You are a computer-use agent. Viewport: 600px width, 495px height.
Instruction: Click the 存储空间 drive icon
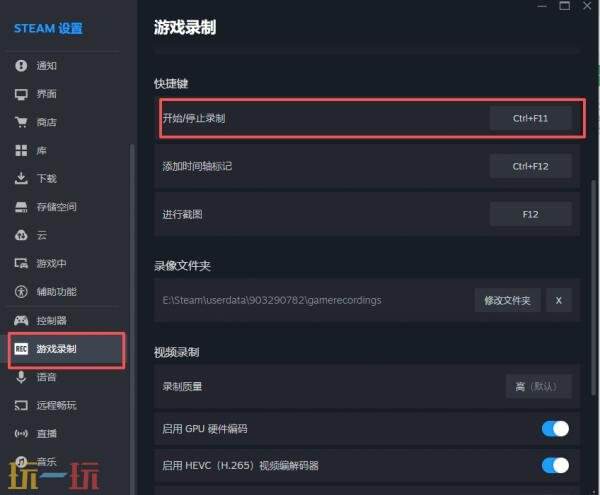coord(21,207)
